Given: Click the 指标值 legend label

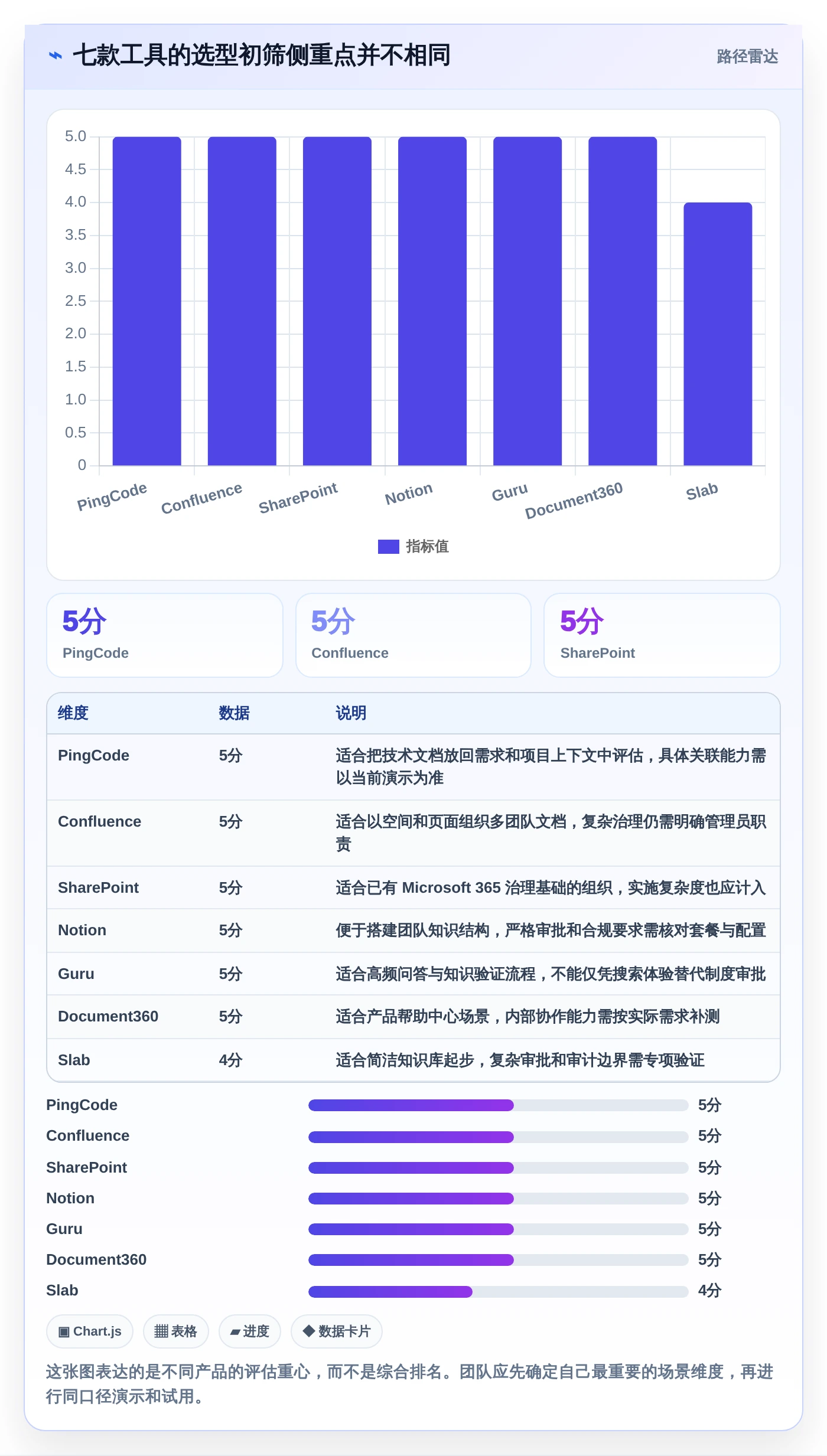Looking at the screenshot, I should pos(427,547).
